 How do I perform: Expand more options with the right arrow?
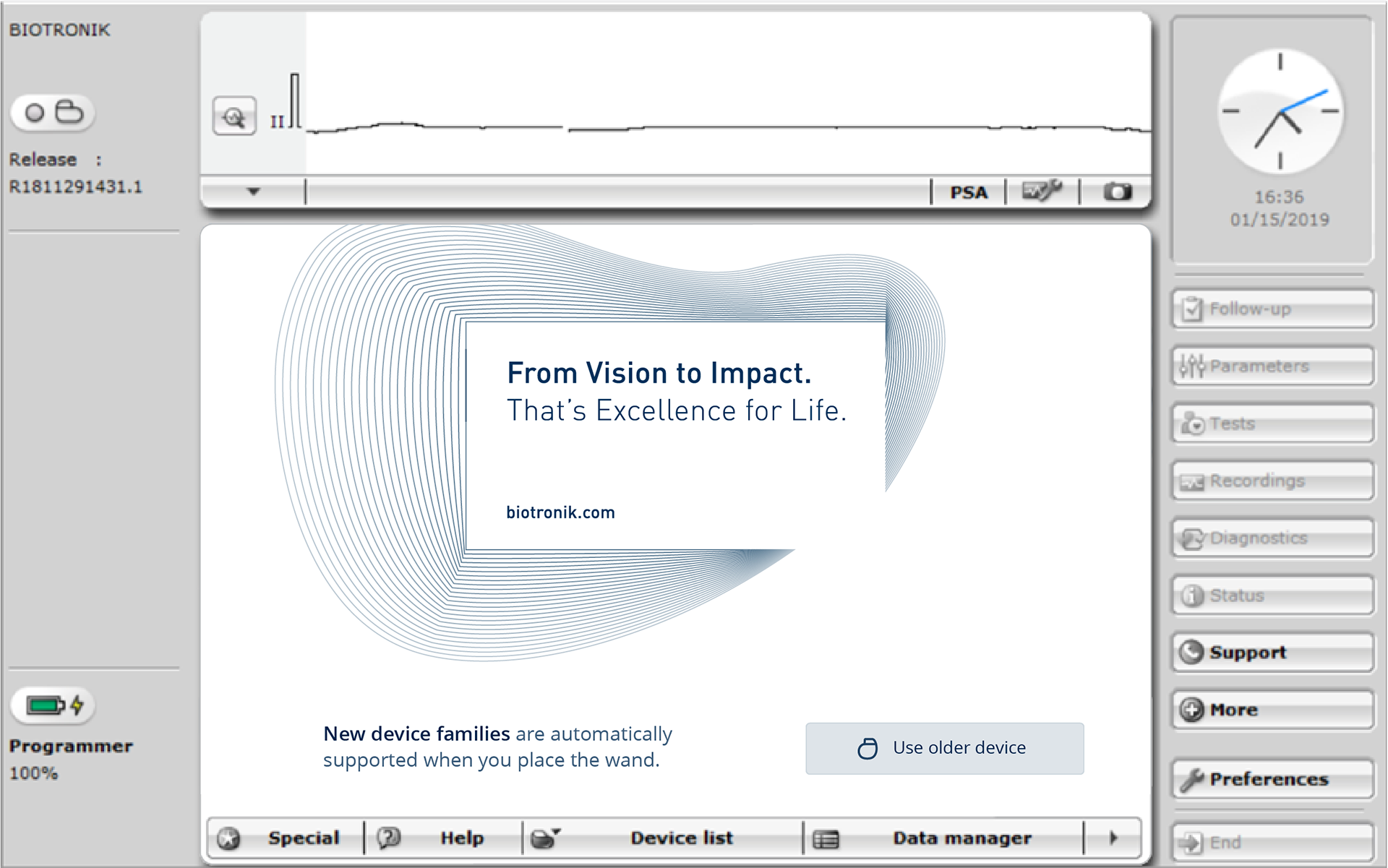(x=1113, y=838)
